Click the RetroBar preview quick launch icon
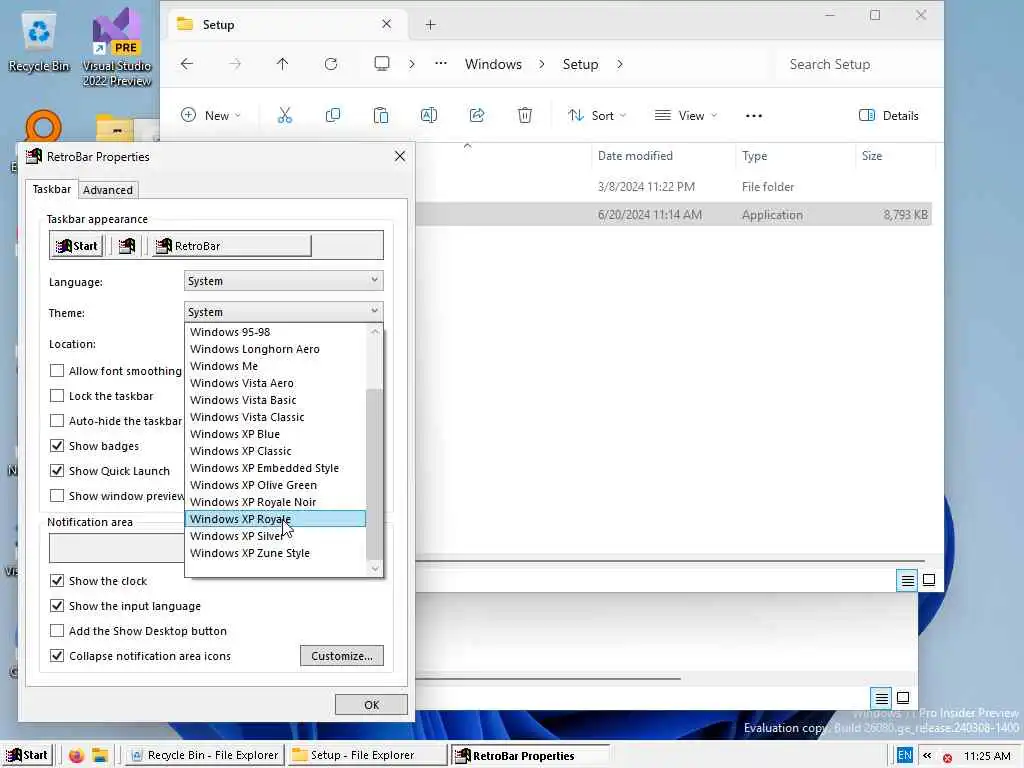Image resolution: width=1024 pixels, height=768 pixels. (x=127, y=246)
